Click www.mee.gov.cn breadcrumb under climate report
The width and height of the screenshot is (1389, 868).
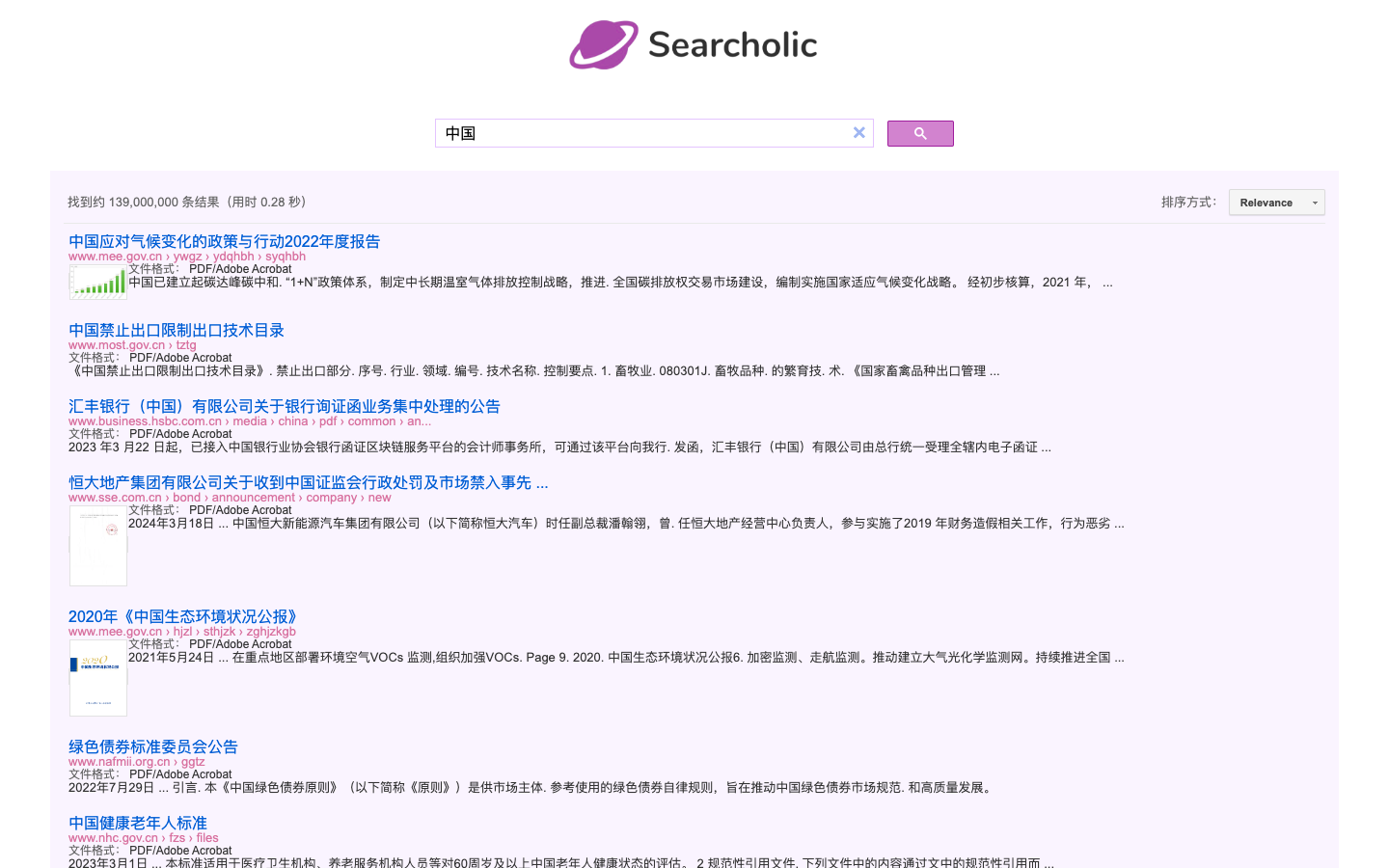click(x=114, y=256)
